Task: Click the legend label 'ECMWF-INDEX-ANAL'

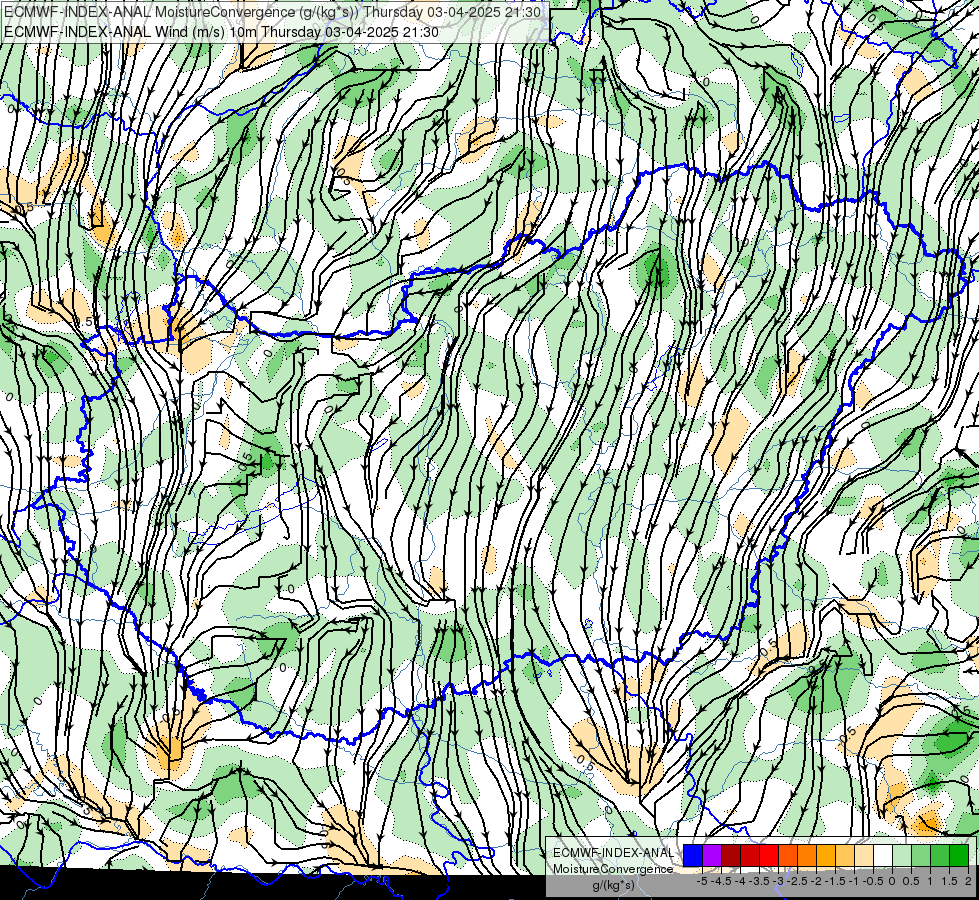Action: click(x=613, y=853)
